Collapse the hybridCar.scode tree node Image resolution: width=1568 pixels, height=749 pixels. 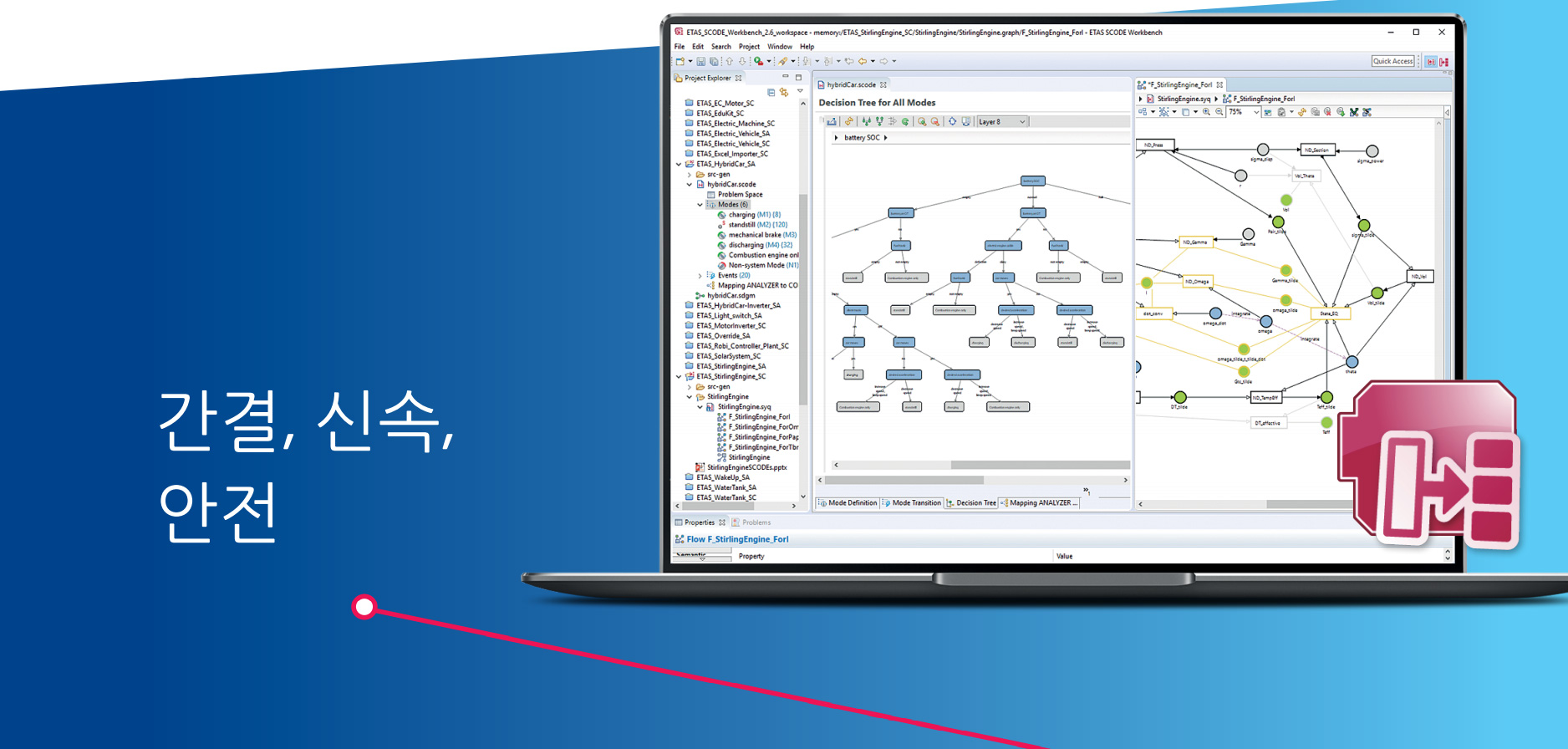pyautogui.click(x=690, y=185)
